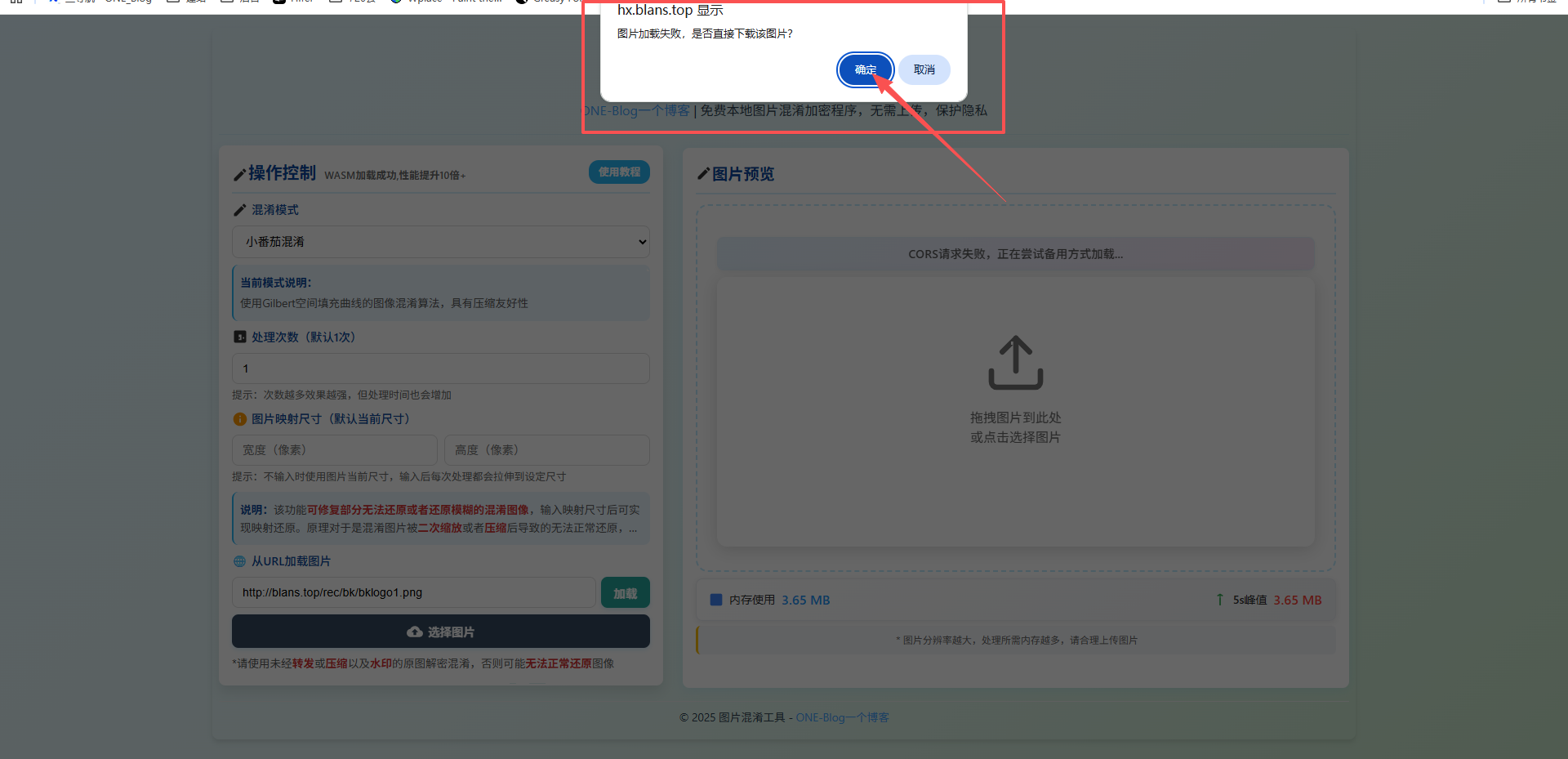Focus the 高度（像素） height input
The width and height of the screenshot is (1568, 759).
pyautogui.click(x=546, y=450)
